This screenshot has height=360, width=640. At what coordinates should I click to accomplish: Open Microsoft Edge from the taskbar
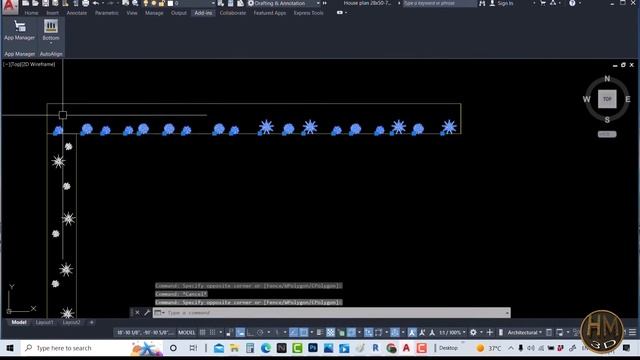266,348
